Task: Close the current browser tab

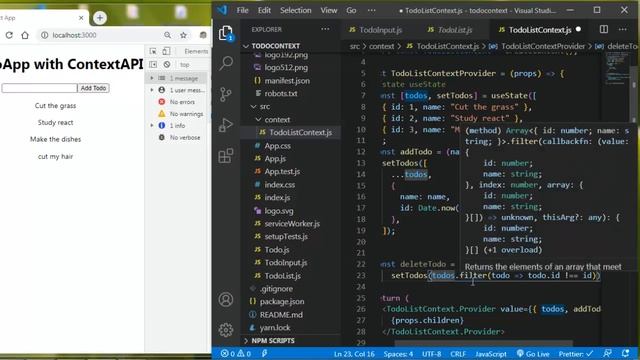Action: click(81, 18)
